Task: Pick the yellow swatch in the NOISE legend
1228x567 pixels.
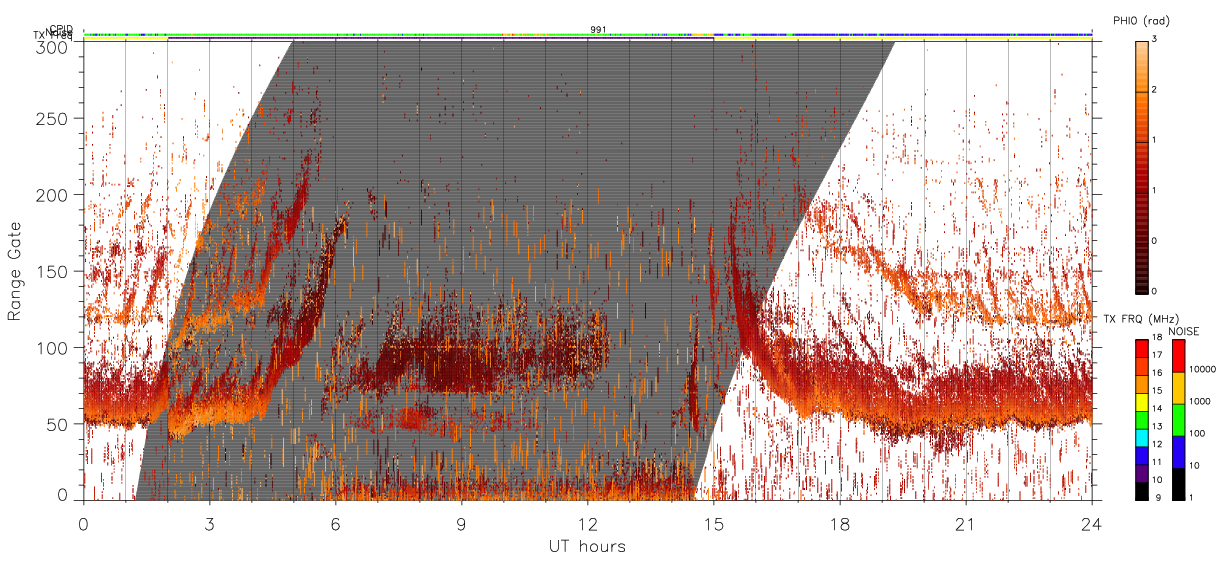Action: point(1178,388)
